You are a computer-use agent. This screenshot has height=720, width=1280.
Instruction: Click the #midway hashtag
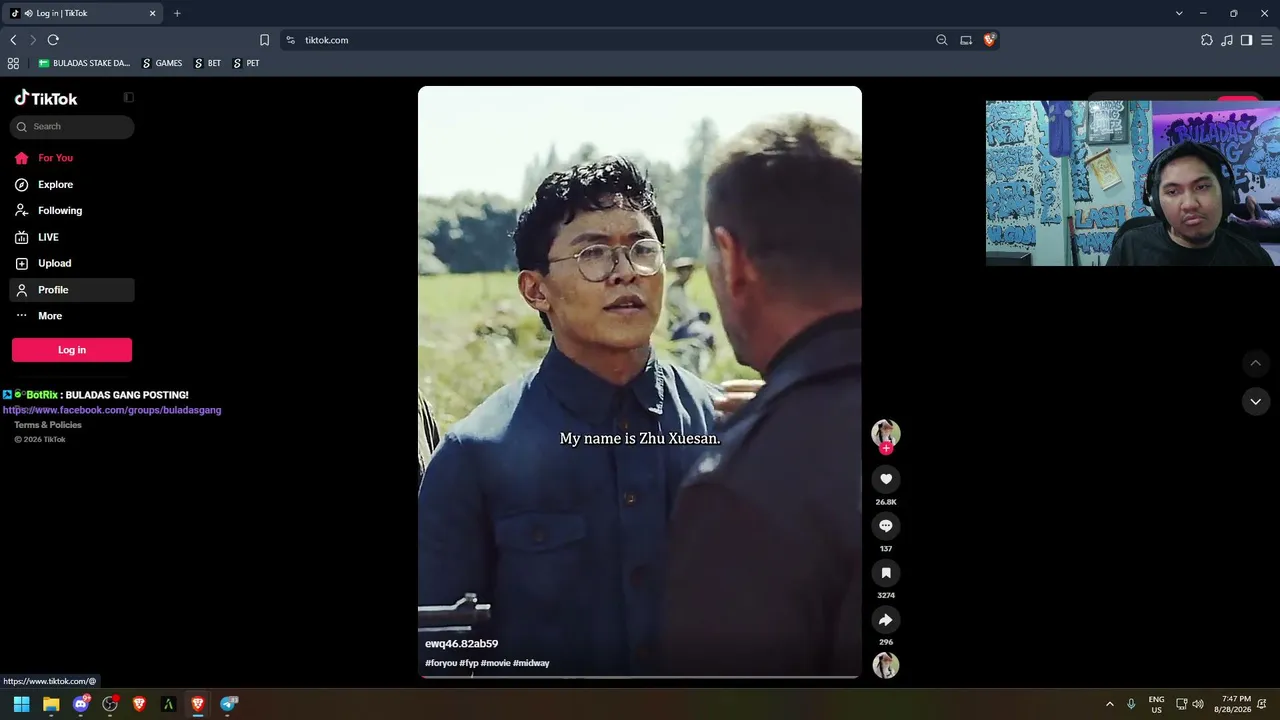pyautogui.click(x=531, y=663)
